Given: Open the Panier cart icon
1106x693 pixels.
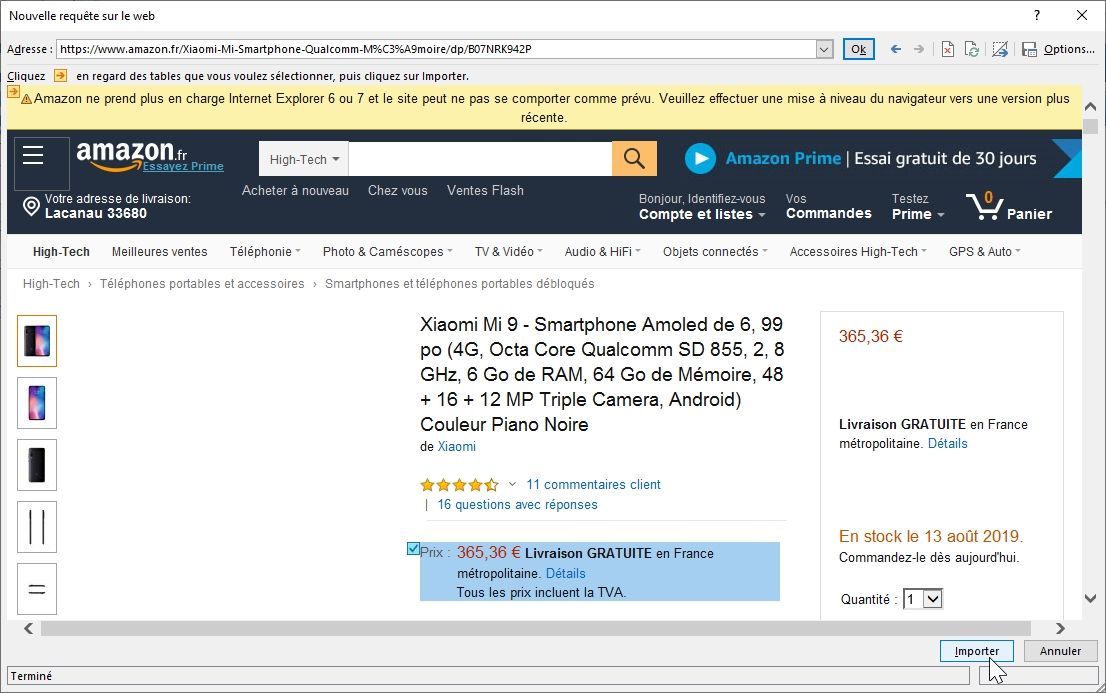Looking at the screenshot, I should [1009, 206].
